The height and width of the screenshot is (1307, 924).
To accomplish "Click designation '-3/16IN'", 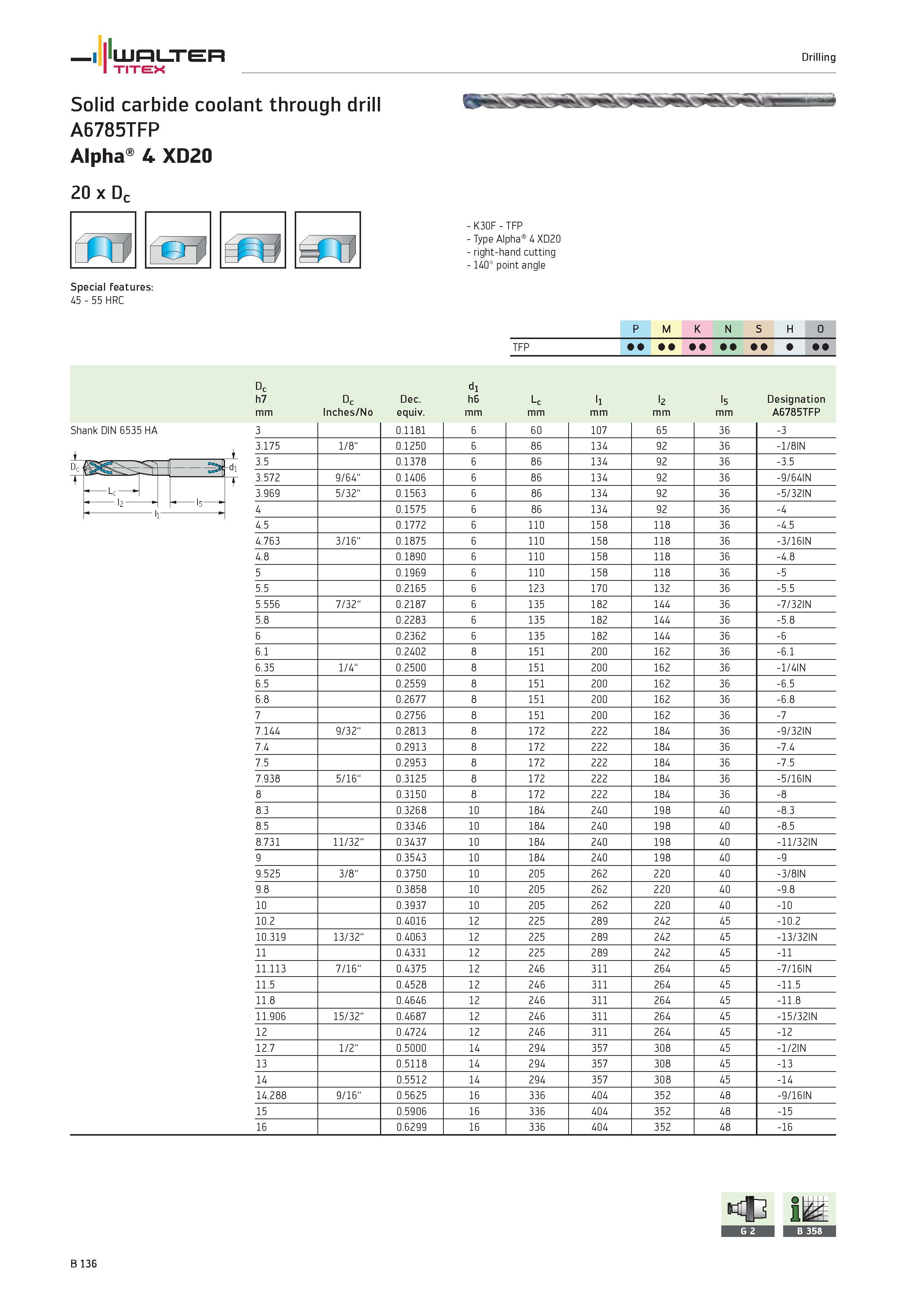I will point(794,541).
